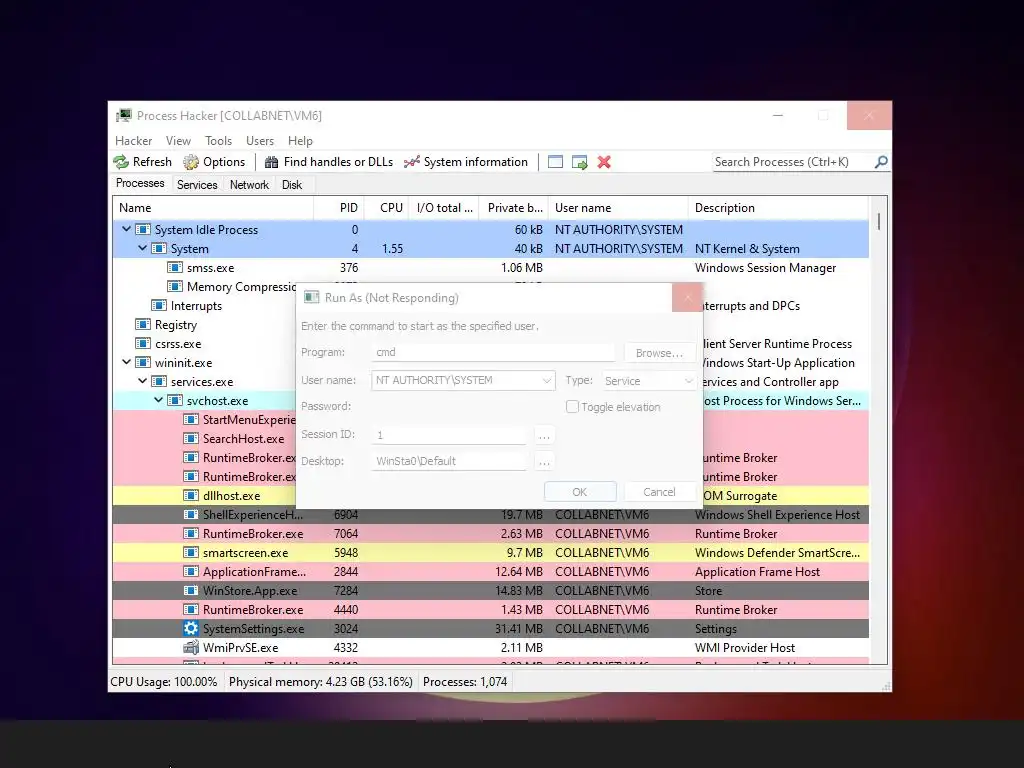1024x768 pixels.
Task: Click the smartscreen.exe process icon
Action: click(191, 552)
